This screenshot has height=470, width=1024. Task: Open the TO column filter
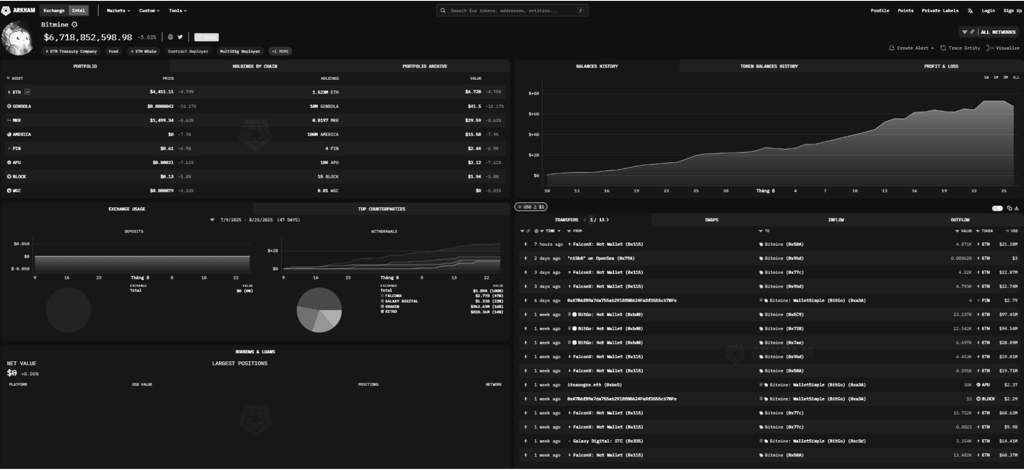[x=763, y=230]
